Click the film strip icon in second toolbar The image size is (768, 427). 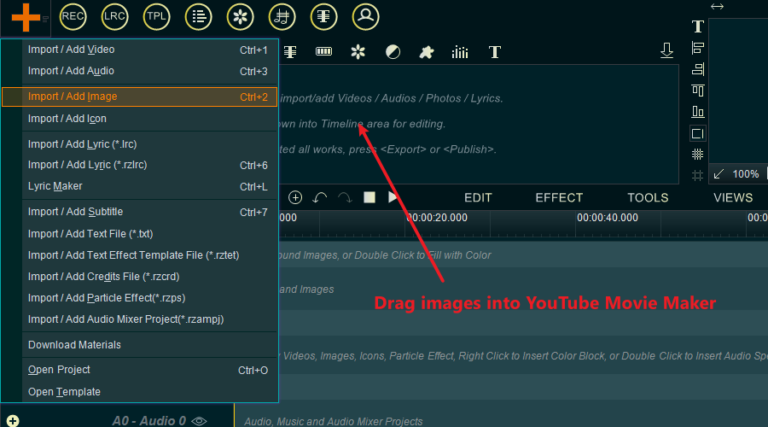click(x=324, y=51)
